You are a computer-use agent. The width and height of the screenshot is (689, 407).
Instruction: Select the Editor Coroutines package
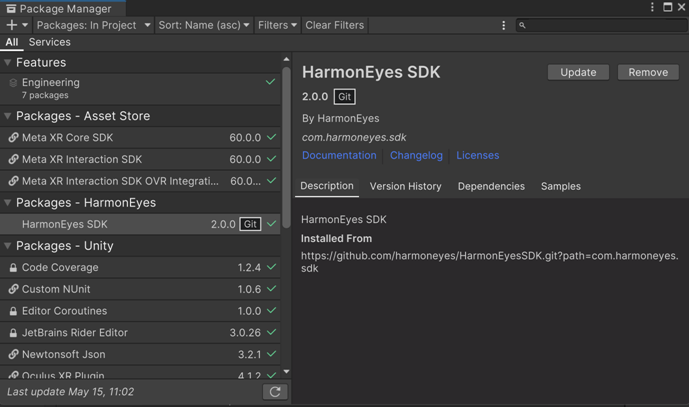click(x=140, y=311)
